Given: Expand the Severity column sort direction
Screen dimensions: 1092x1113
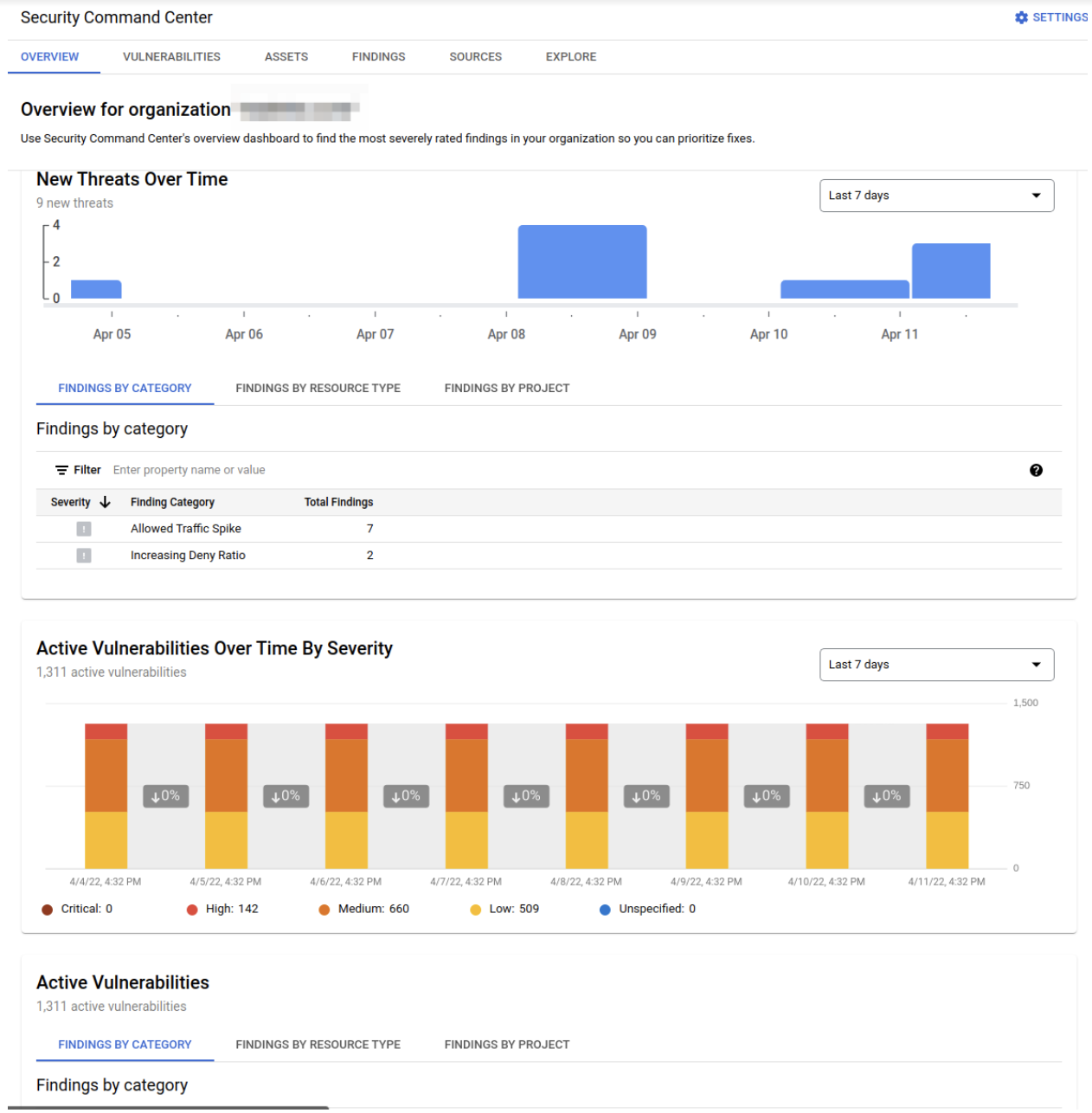Looking at the screenshot, I should 106,501.
